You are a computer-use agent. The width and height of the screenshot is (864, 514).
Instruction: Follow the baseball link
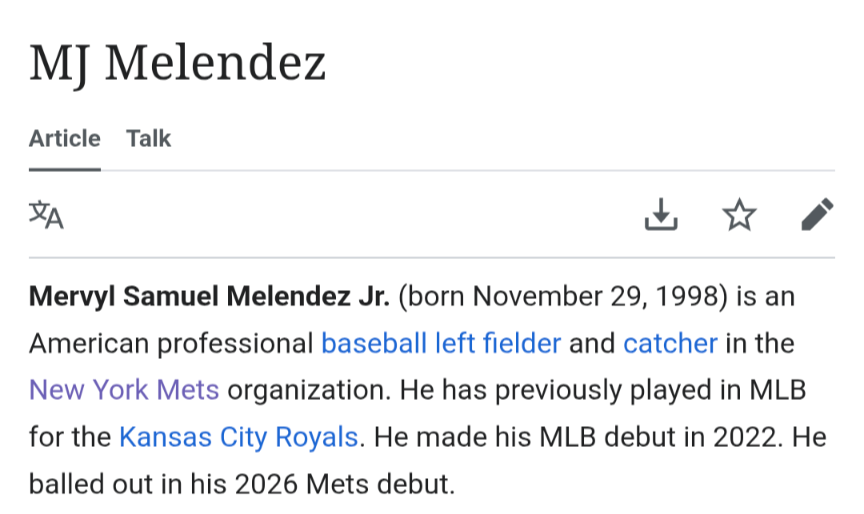pos(373,344)
